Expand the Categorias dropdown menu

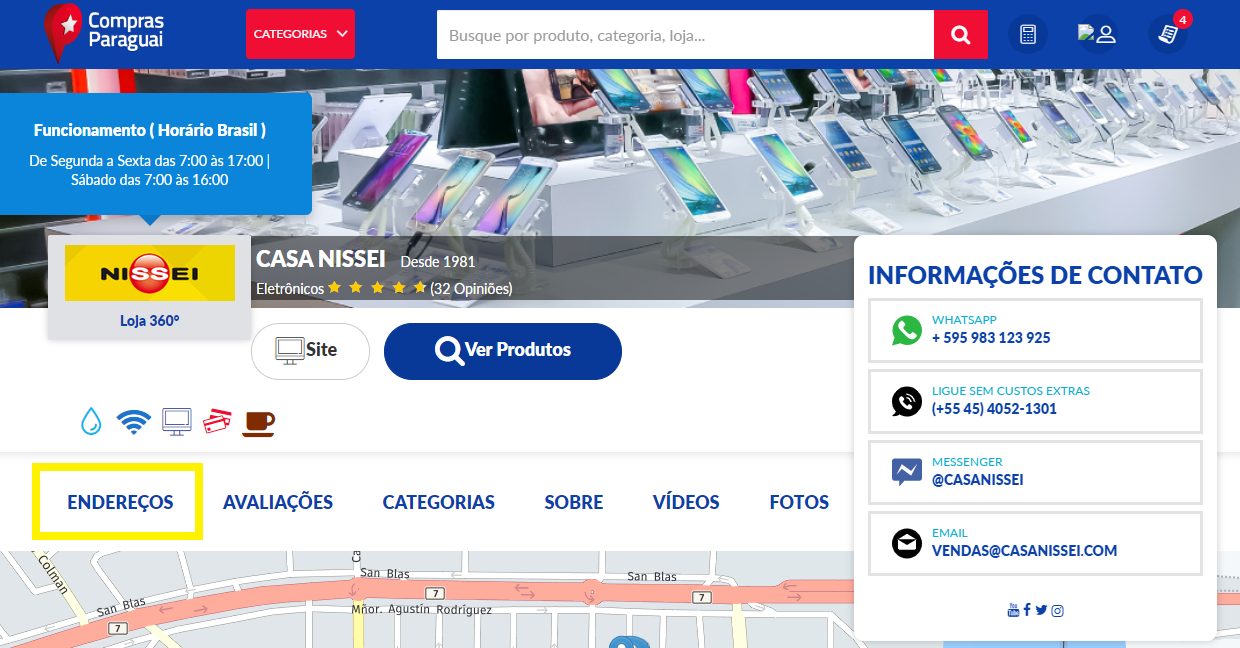300,34
